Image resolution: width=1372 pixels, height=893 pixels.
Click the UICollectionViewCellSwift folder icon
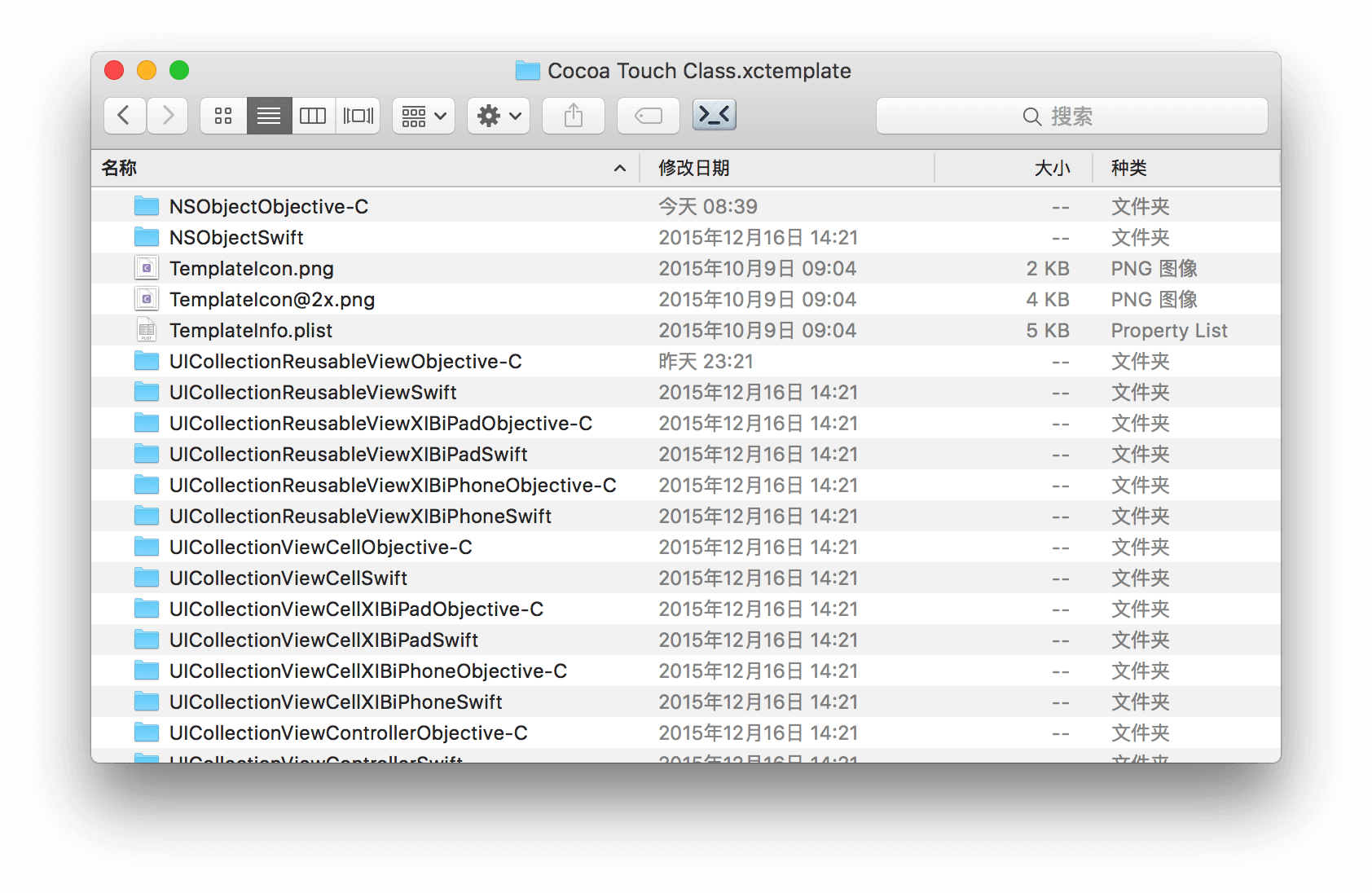point(147,578)
